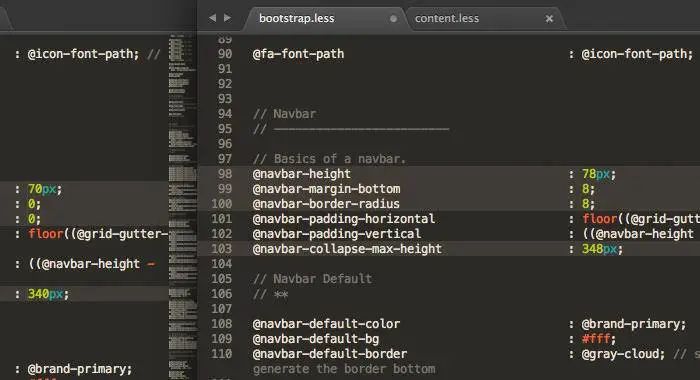Screen dimensions: 700x380
Task: Click line number 103 in gutter
Action: 222,249
